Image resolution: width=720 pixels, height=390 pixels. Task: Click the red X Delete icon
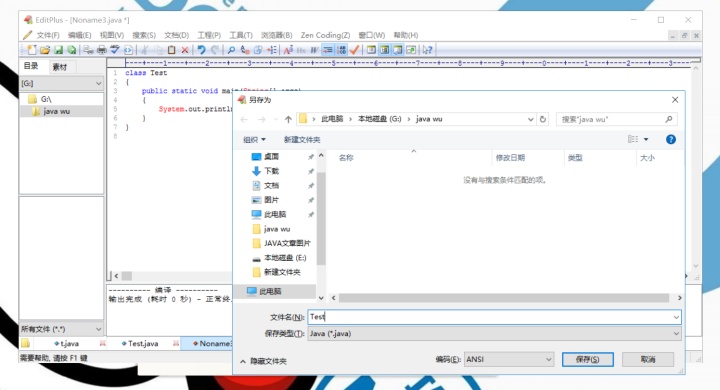pos(185,50)
